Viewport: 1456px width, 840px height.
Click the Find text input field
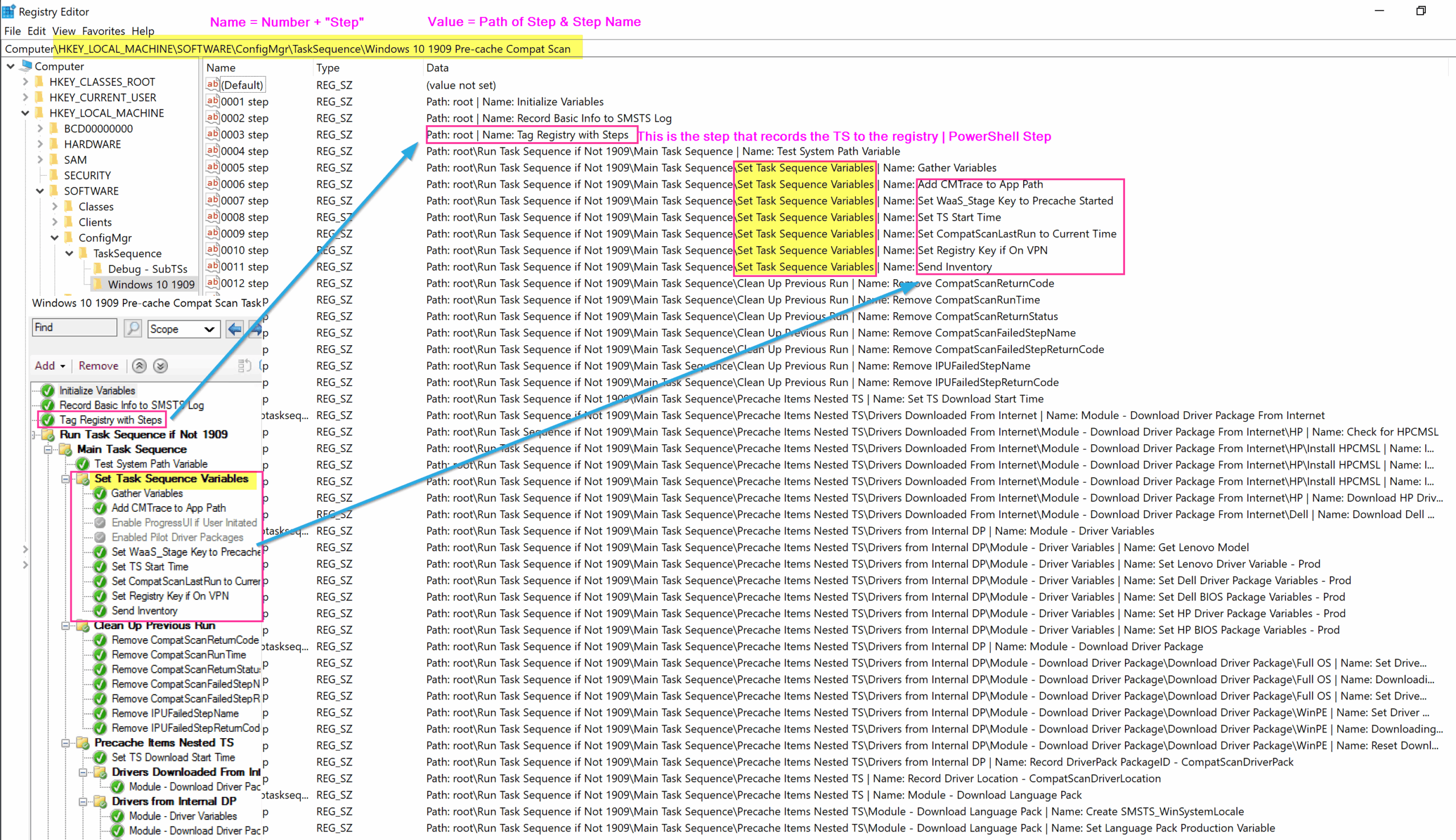[74, 328]
